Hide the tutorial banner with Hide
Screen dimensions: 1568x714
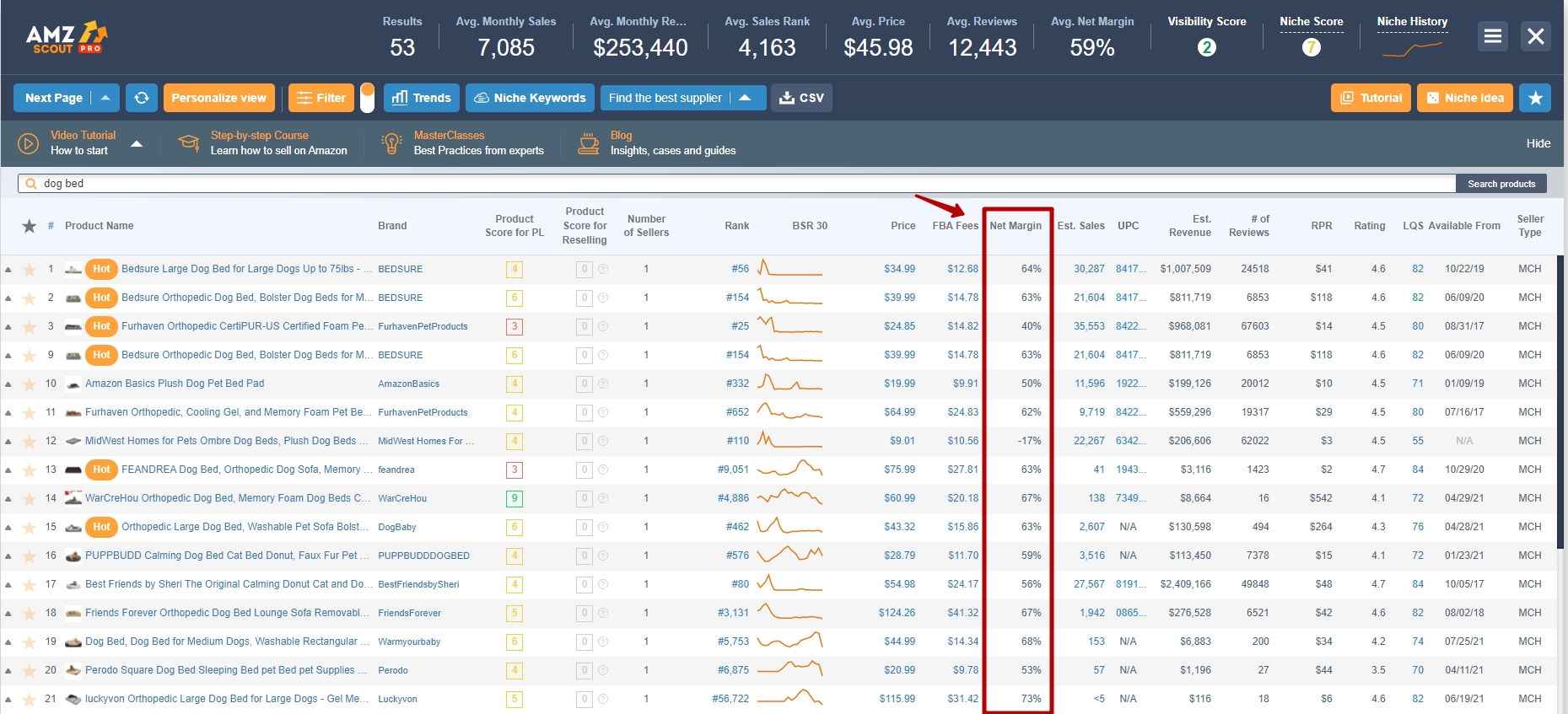click(1538, 143)
